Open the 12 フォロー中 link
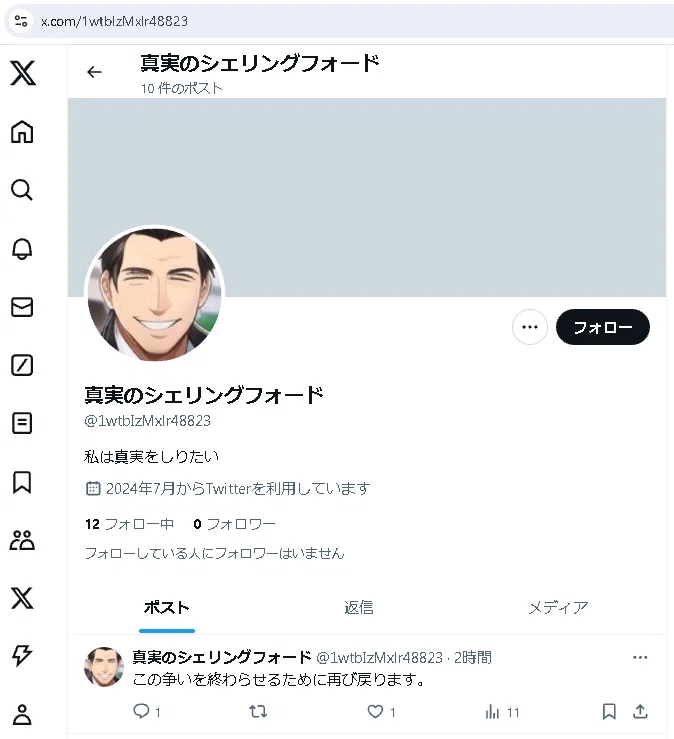674x739 pixels. (130, 524)
